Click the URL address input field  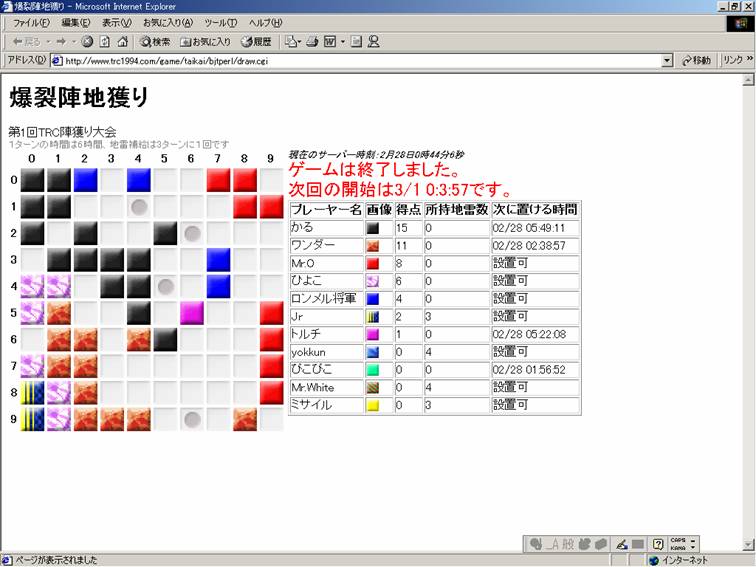click(360, 61)
